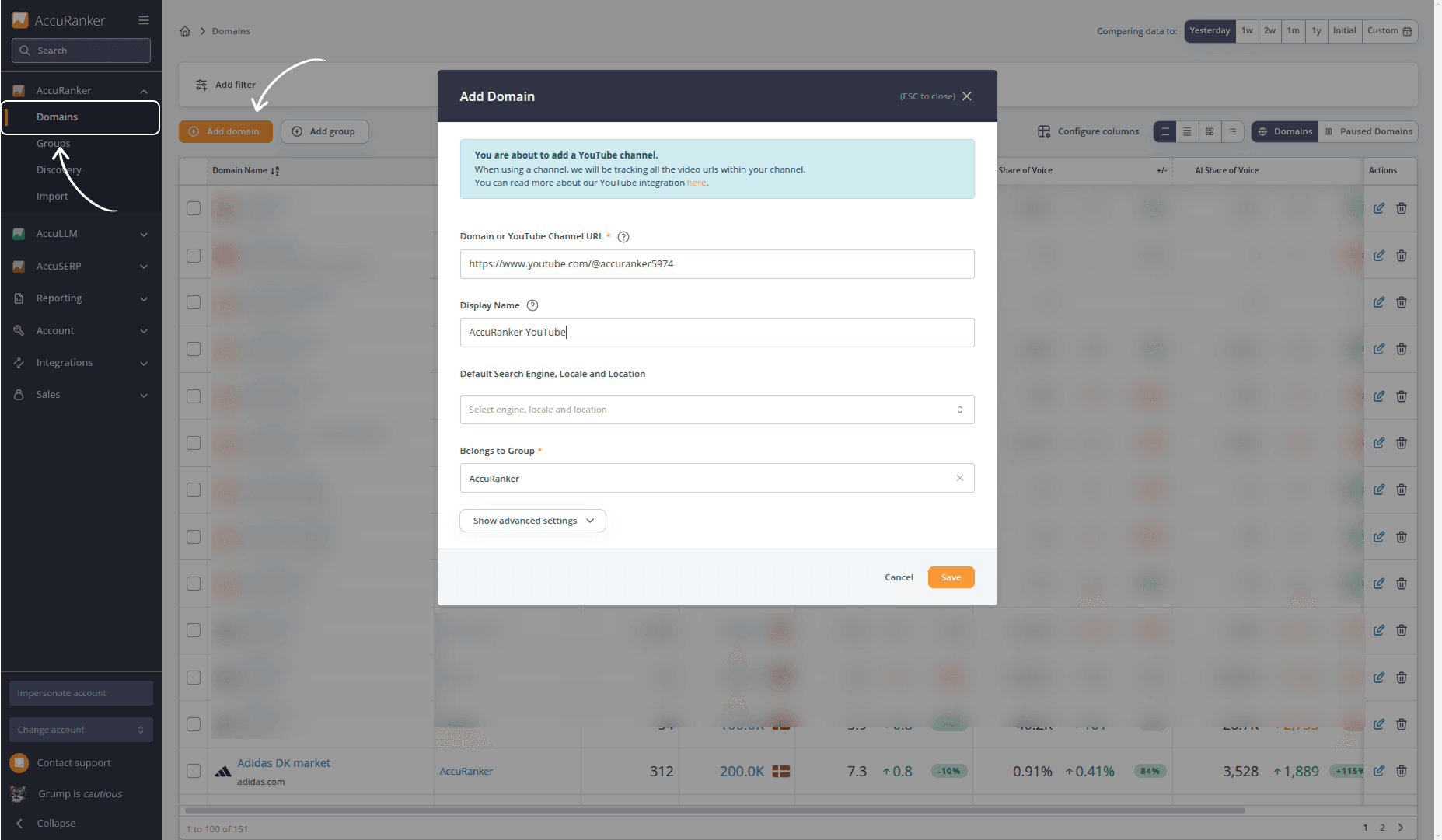Click the hamburger menu icon beside AccuRanker logo
Viewport: 1442px width, 840px height.
144,20
